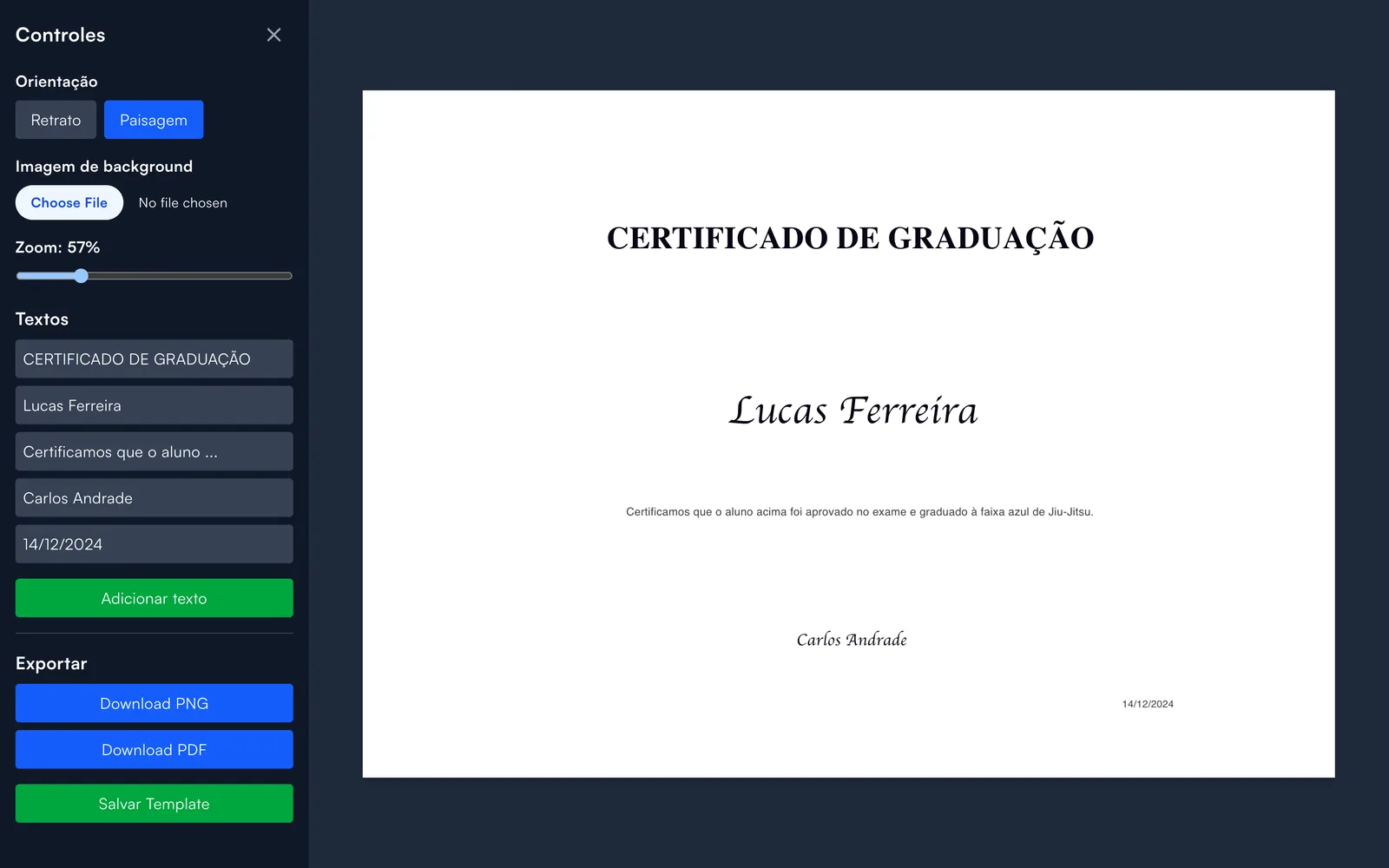Click the certification sentence on the certificate
The height and width of the screenshot is (868, 1389).
[x=859, y=512]
